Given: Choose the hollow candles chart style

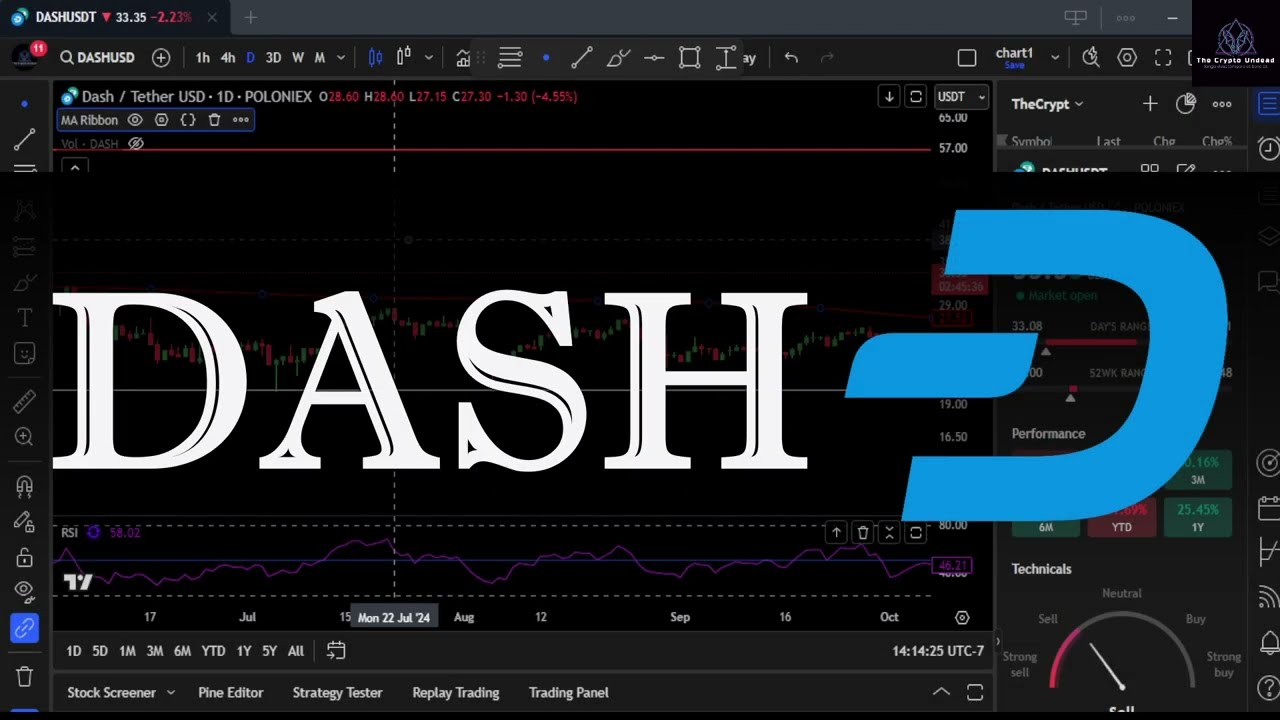Looking at the screenshot, I should click(x=404, y=58).
